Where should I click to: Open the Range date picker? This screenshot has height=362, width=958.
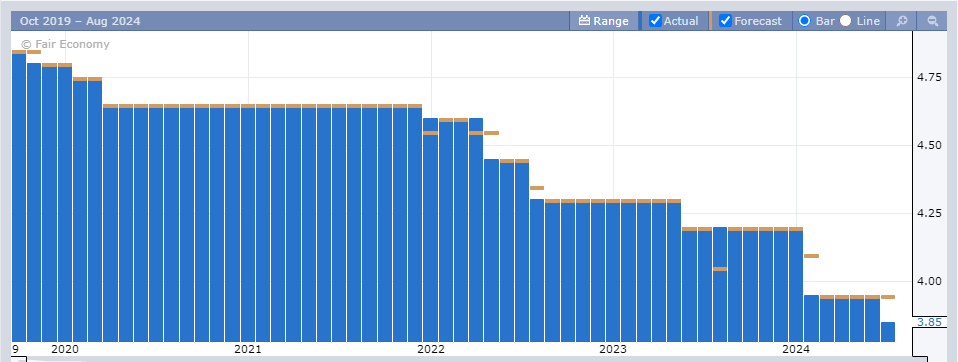(x=603, y=21)
